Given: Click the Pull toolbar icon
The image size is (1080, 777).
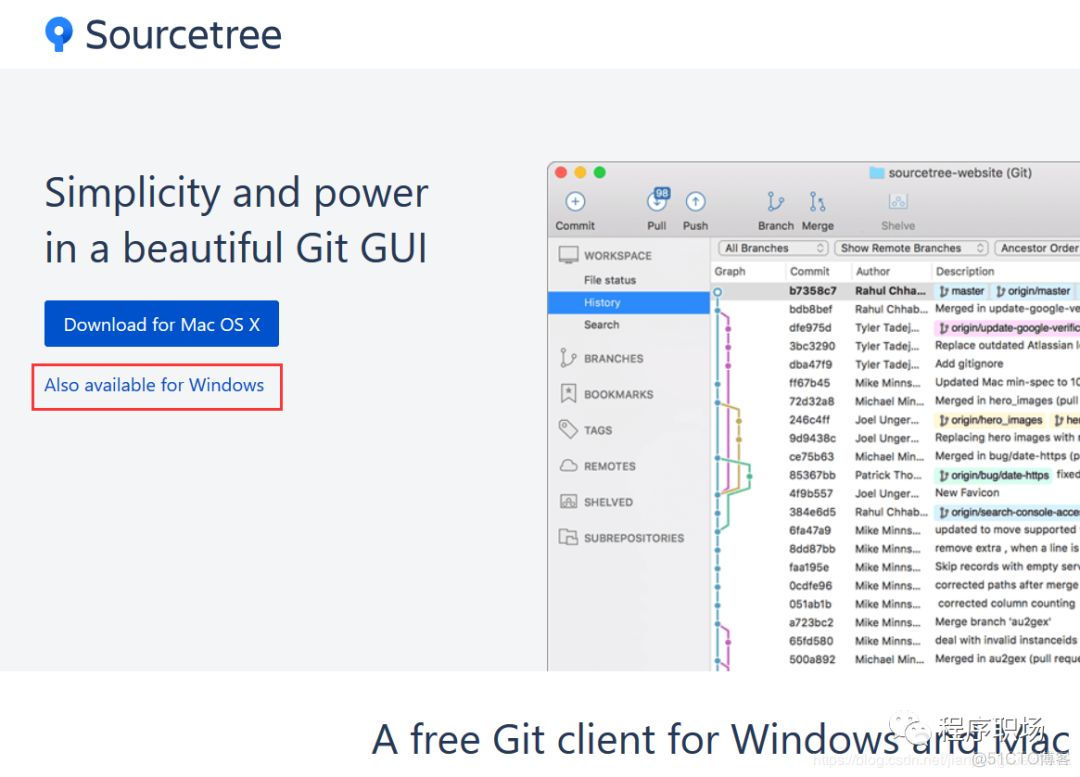Looking at the screenshot, I should tap(658, 200).
